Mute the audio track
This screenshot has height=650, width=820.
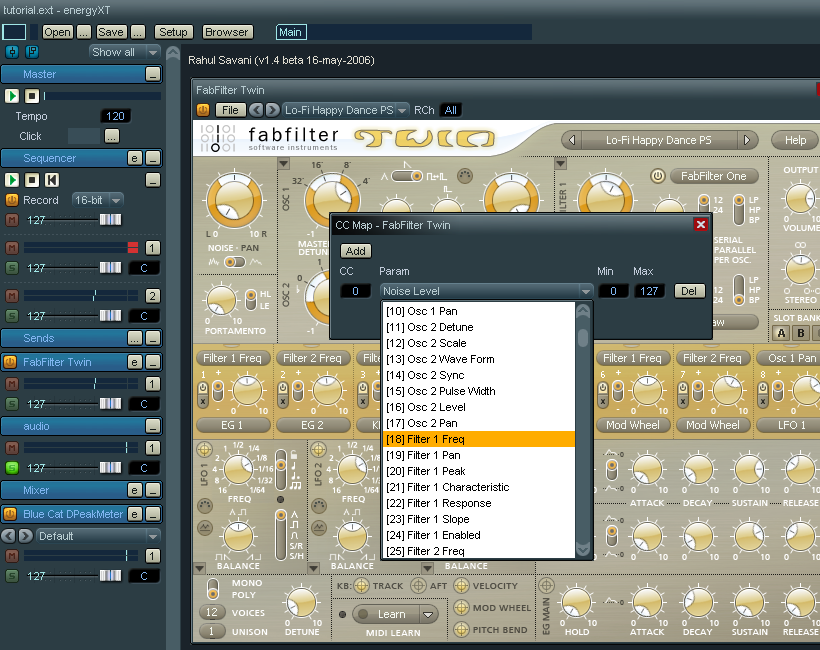(12, 448)
